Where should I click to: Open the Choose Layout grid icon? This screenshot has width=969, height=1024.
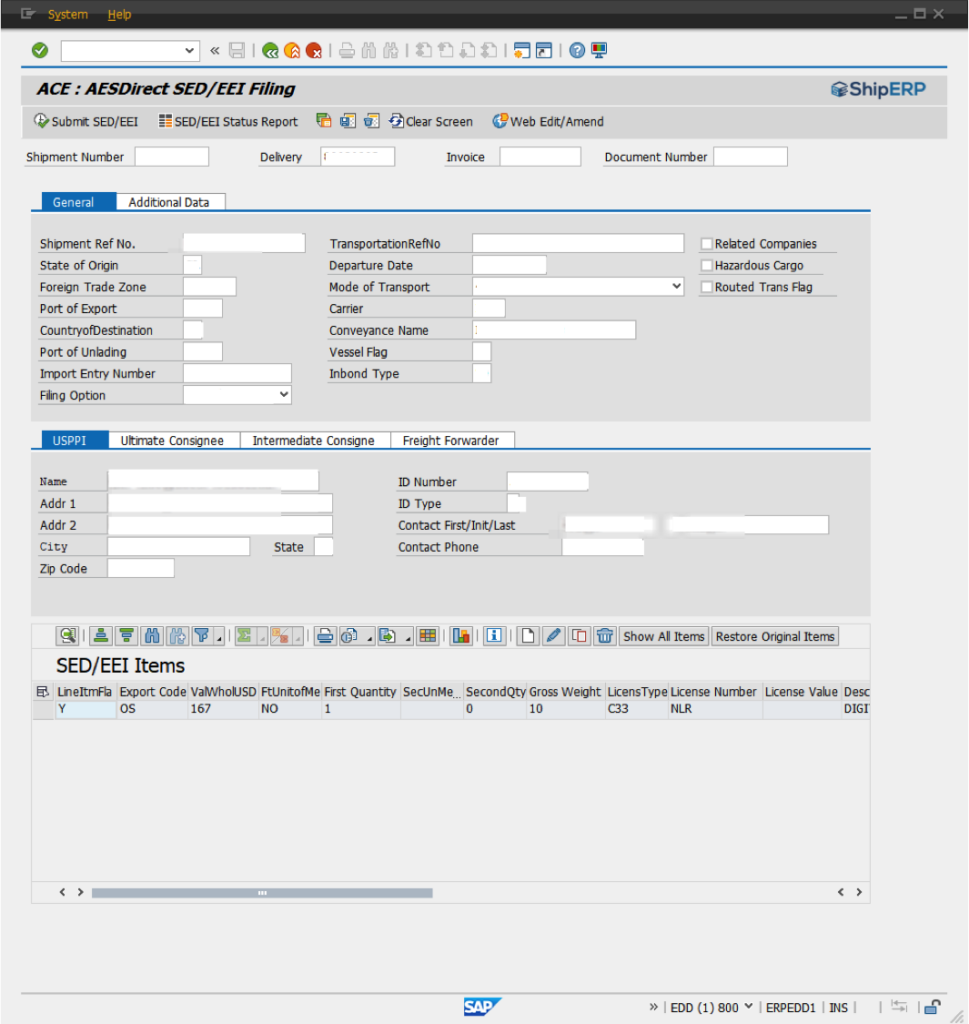(x=428, y=636)
